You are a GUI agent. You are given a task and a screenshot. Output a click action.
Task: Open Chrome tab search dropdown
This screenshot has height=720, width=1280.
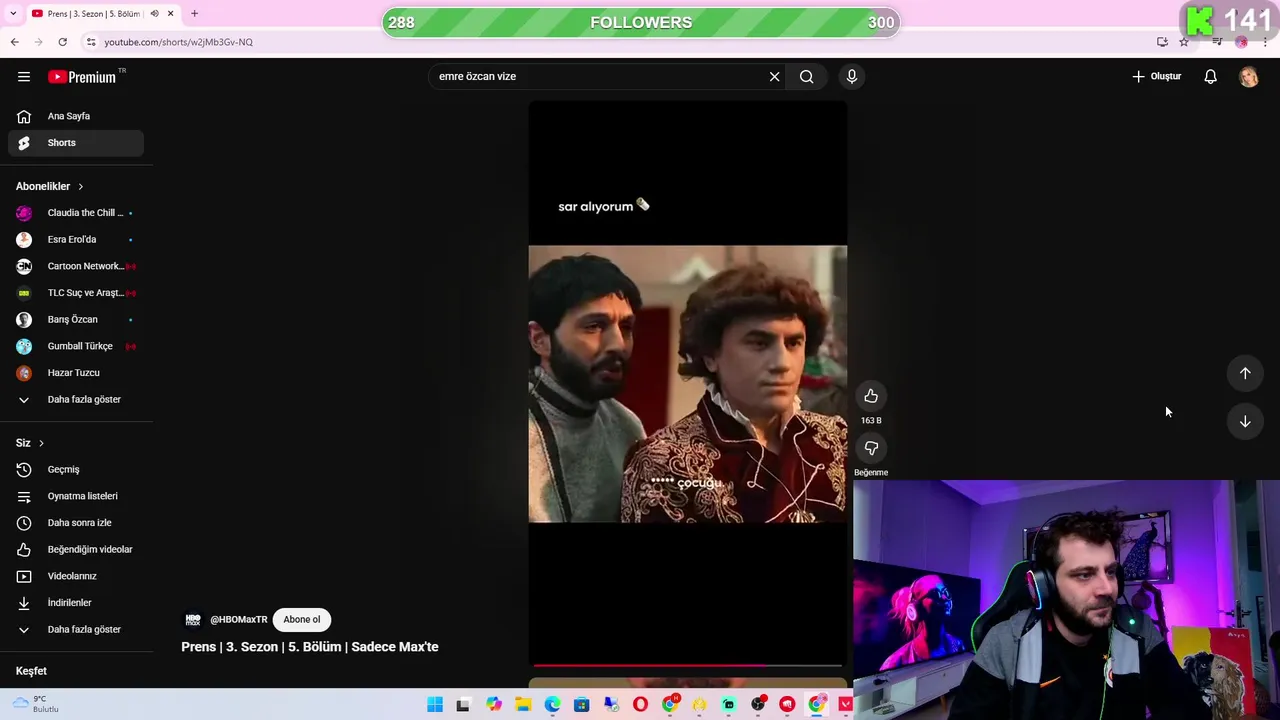[14, 13]
